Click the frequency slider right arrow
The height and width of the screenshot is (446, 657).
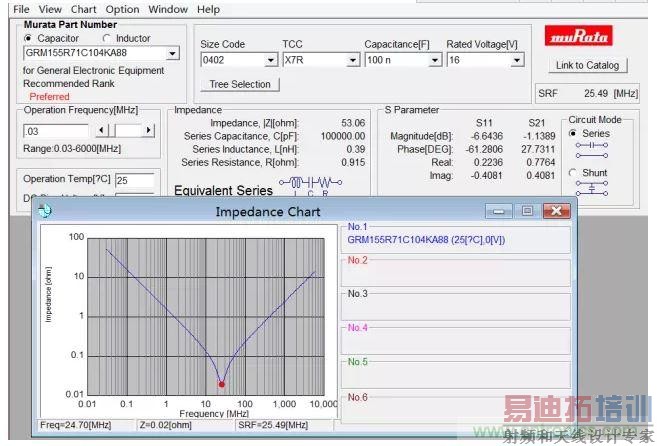pyautogui.click(x=148, y=131)
